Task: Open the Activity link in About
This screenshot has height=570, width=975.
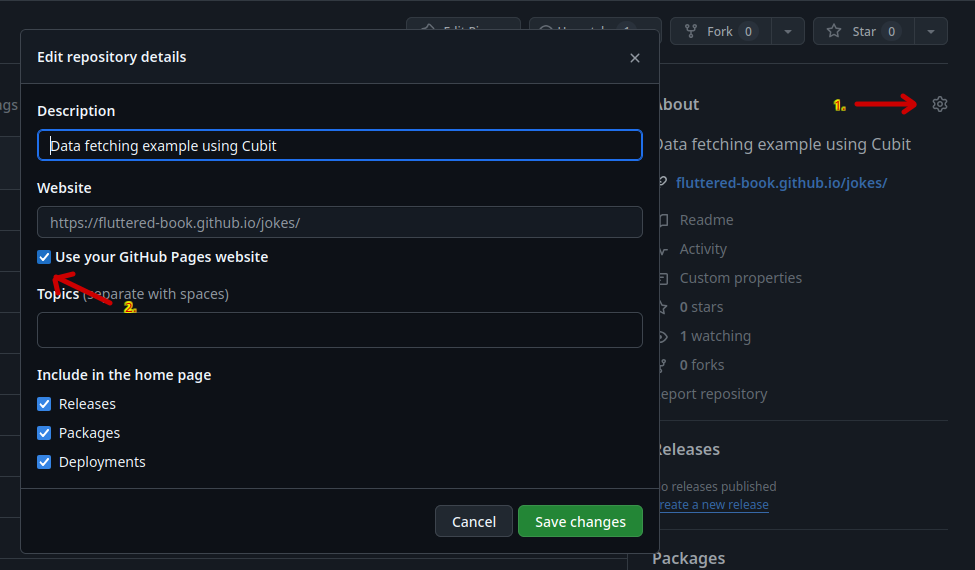Action: (703, 249)
